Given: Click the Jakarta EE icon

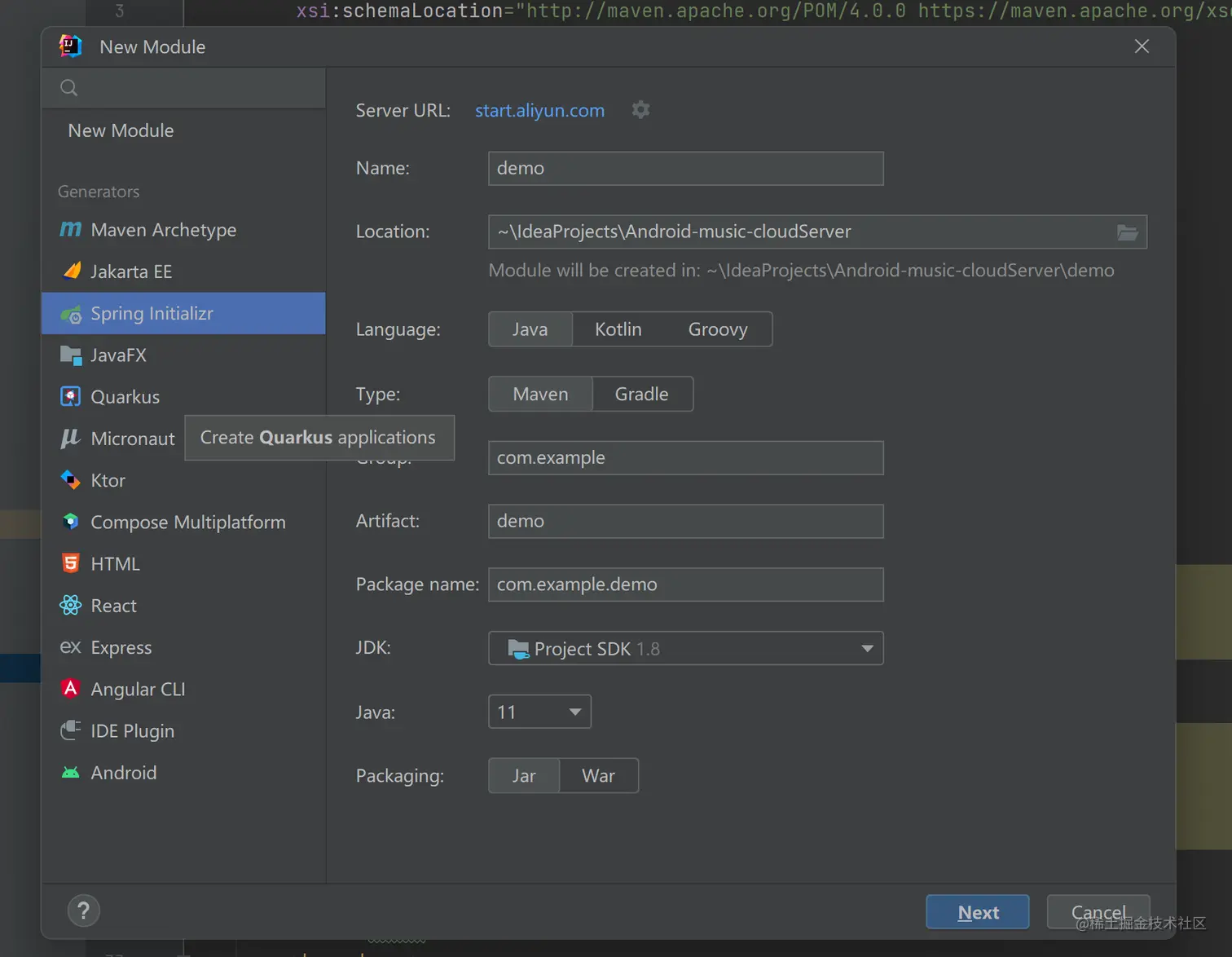Looking at the screenshot, I should click(x=71, y=271).
